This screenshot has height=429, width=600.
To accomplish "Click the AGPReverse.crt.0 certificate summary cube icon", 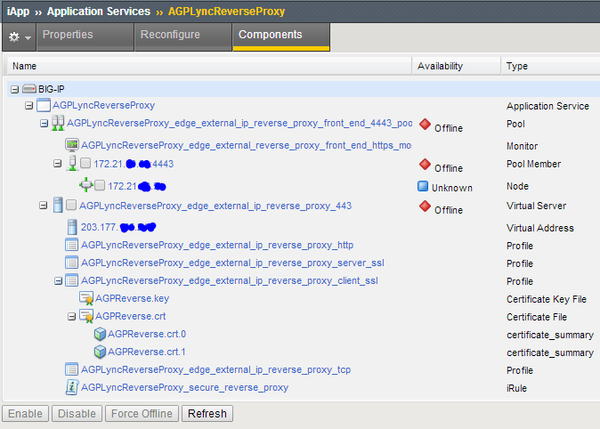I will [99, 334].
